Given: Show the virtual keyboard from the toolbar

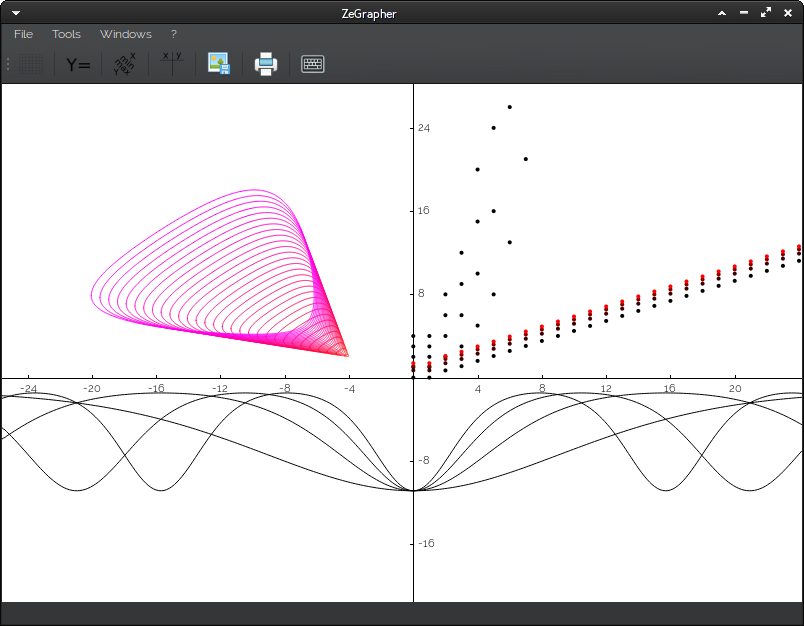Looking at the screenshot, I should point(313,64).
